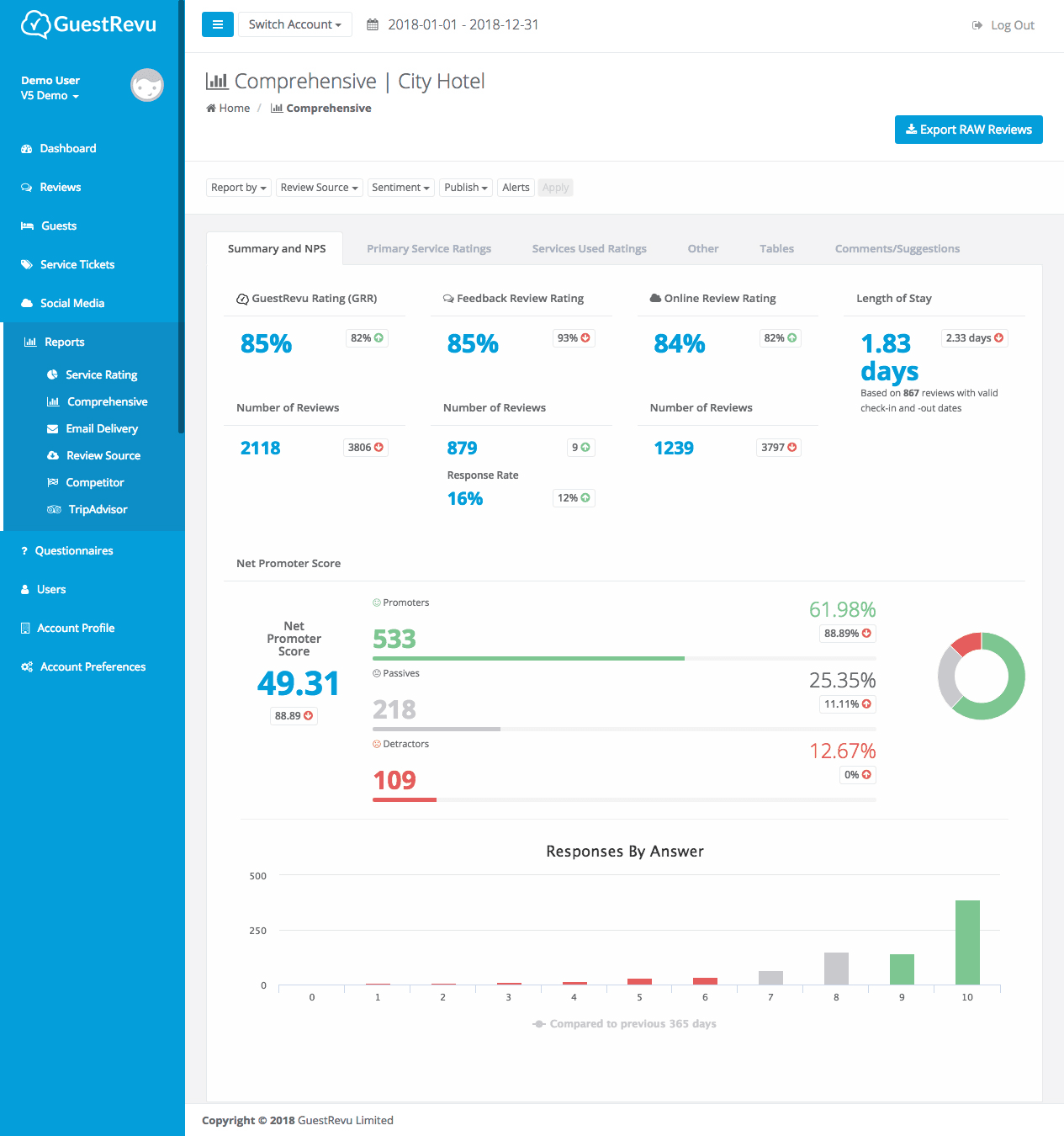Open the calendar date range icon
1064x1136 pixels.
pyautogui.click(x=373, y=25)
